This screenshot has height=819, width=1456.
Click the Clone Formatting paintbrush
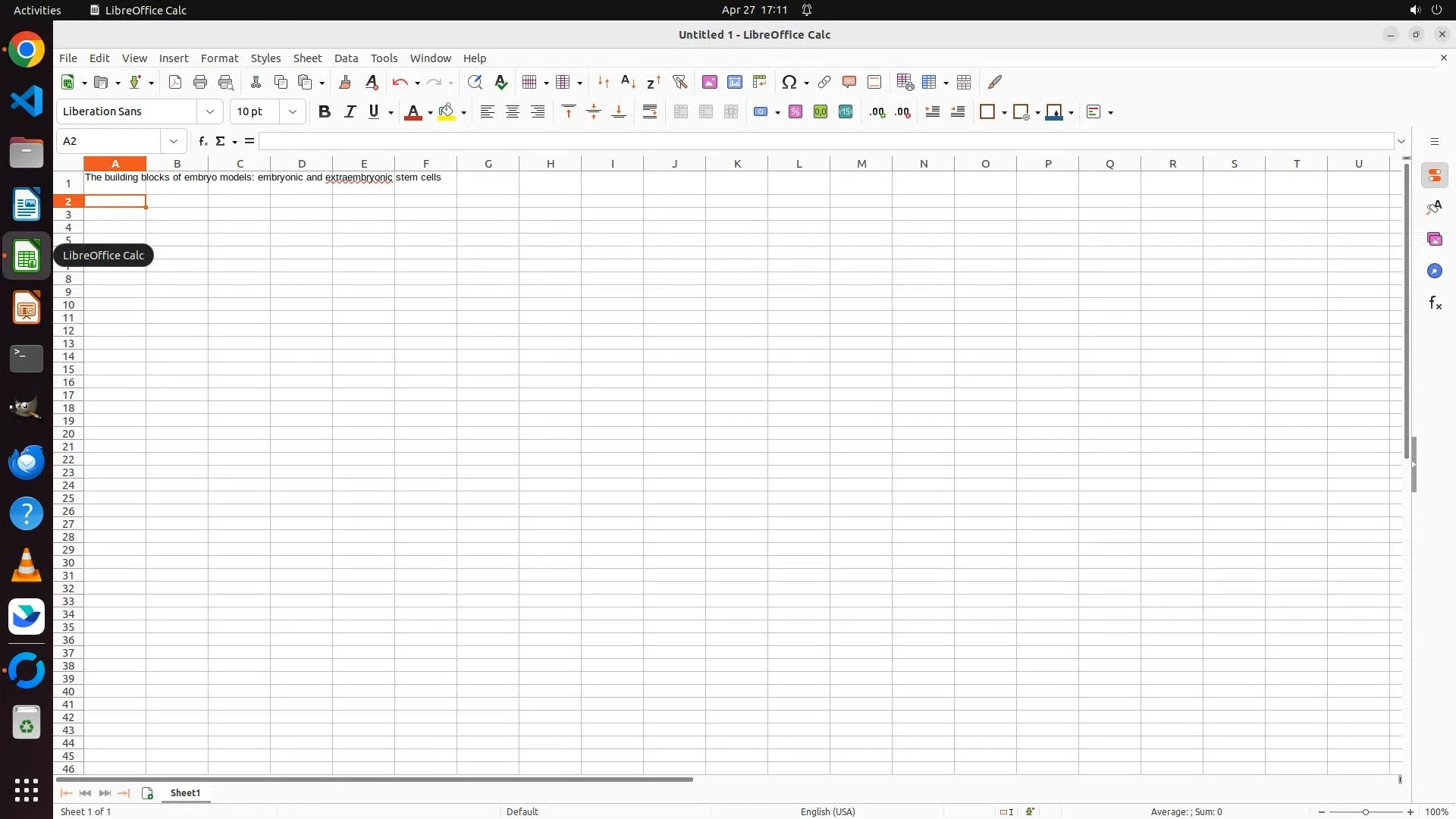(345, 82)
